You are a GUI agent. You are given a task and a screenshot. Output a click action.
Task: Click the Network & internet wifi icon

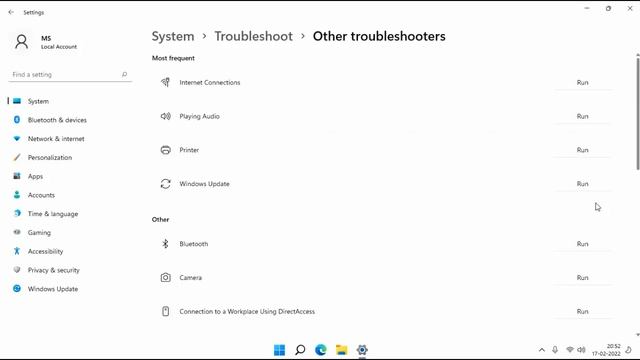[x=17, y=138]
